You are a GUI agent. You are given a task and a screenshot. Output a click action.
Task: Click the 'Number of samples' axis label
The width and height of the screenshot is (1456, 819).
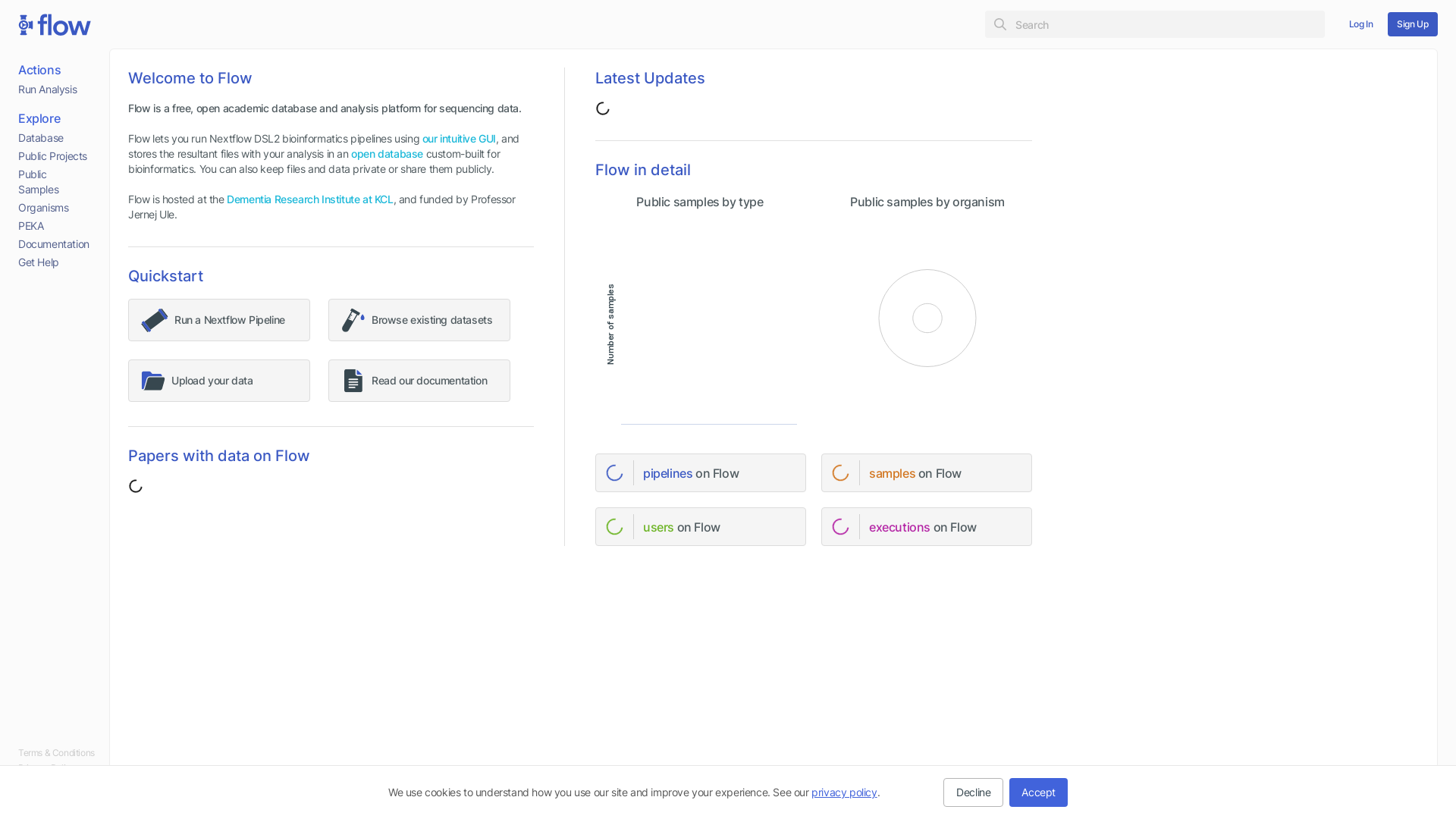610,325
